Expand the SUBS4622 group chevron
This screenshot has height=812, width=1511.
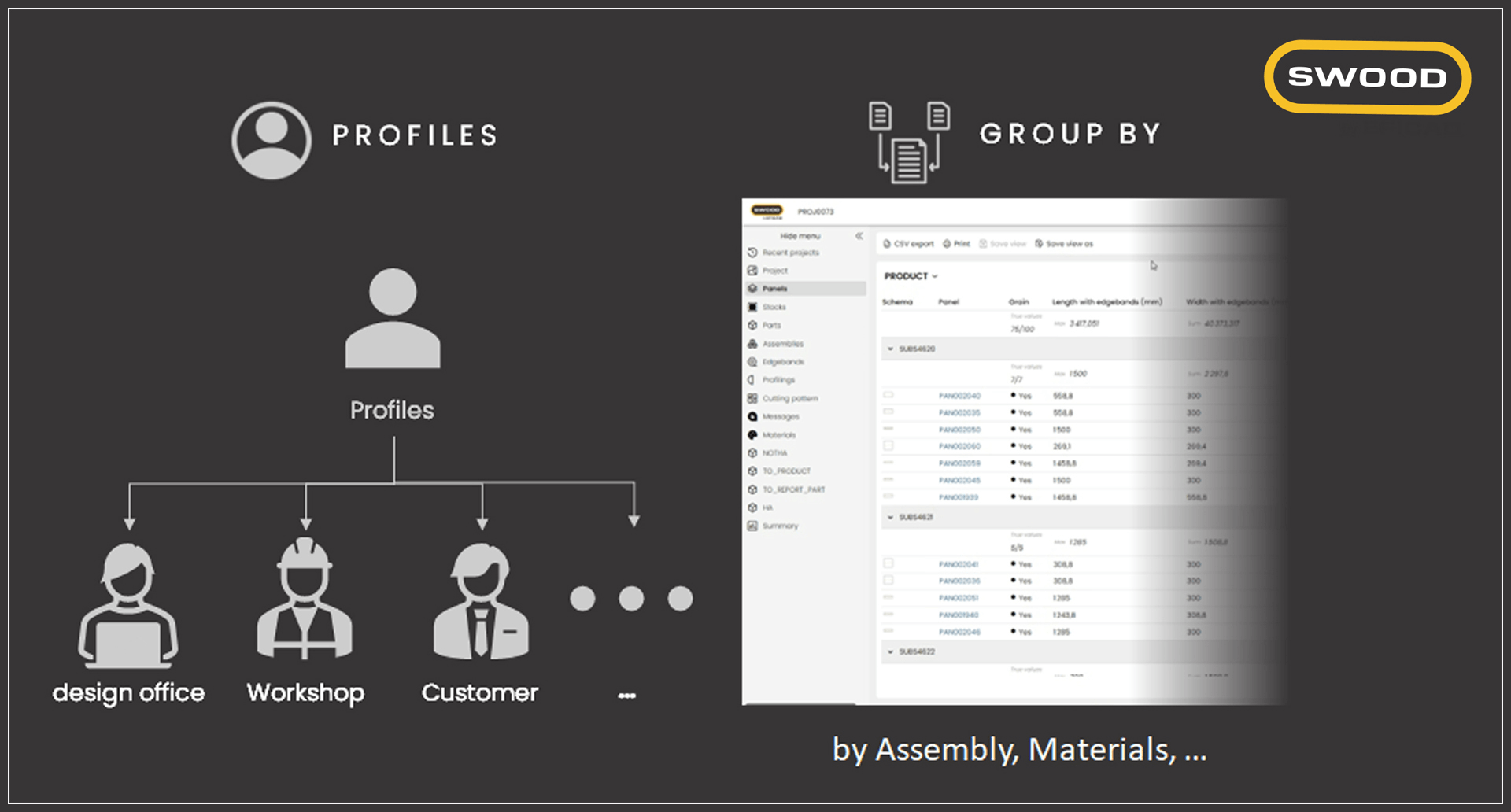[891, 651]
